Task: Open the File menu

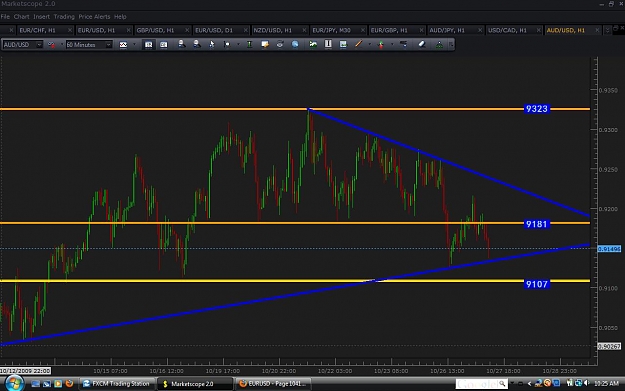Action: point(5,17)
